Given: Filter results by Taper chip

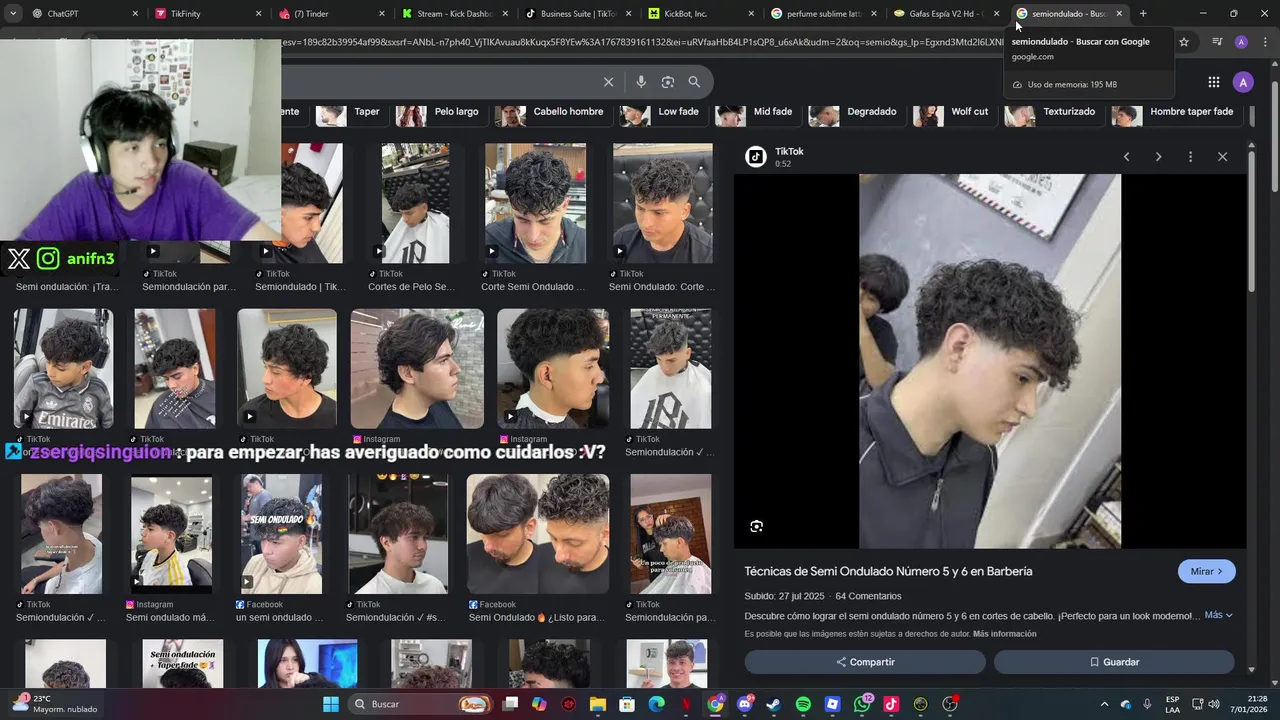Looking at the screenshot, I should click(350, 112).
